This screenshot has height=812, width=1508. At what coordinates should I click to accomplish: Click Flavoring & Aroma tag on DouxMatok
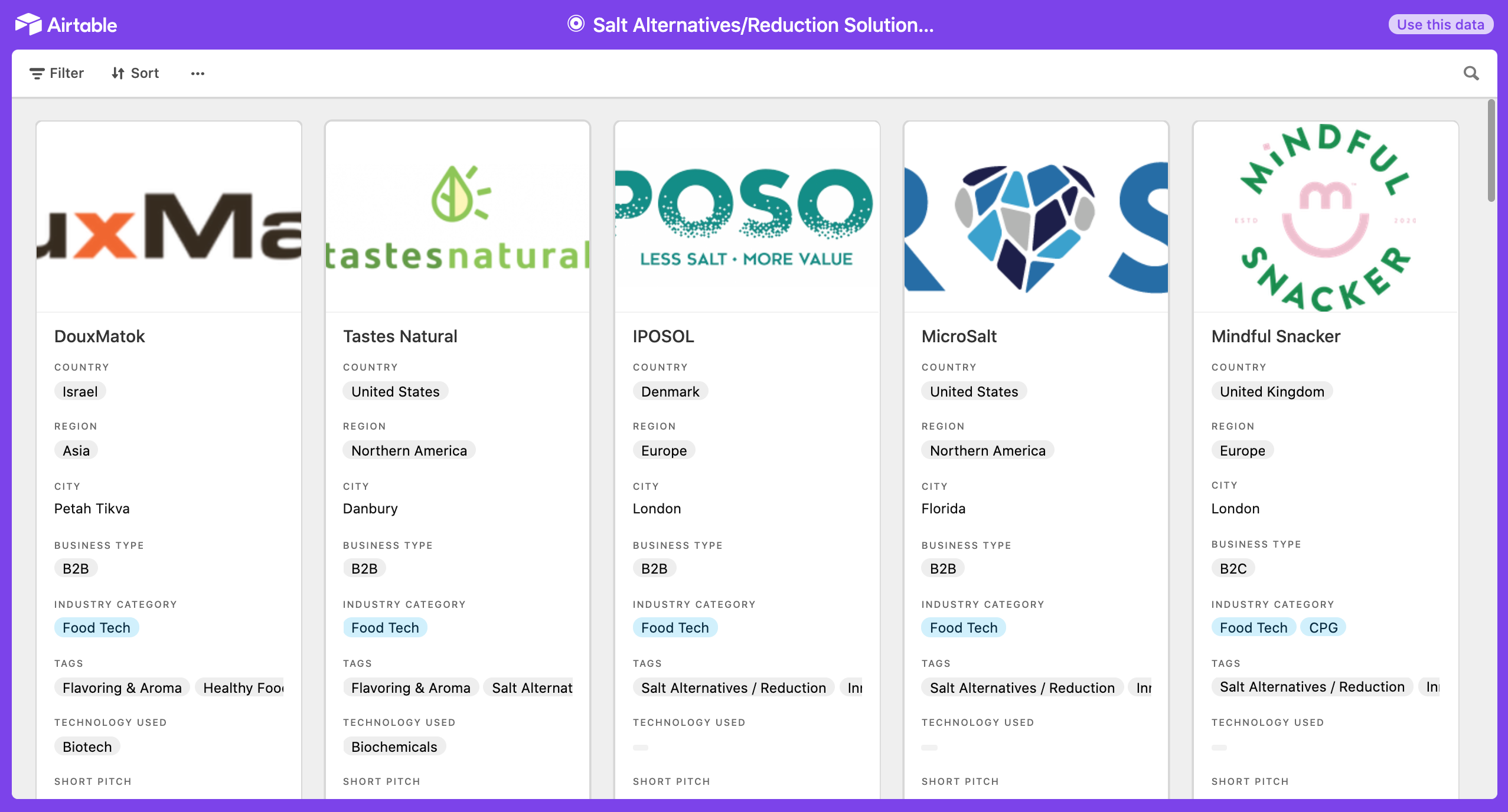[x=122, y=687]
